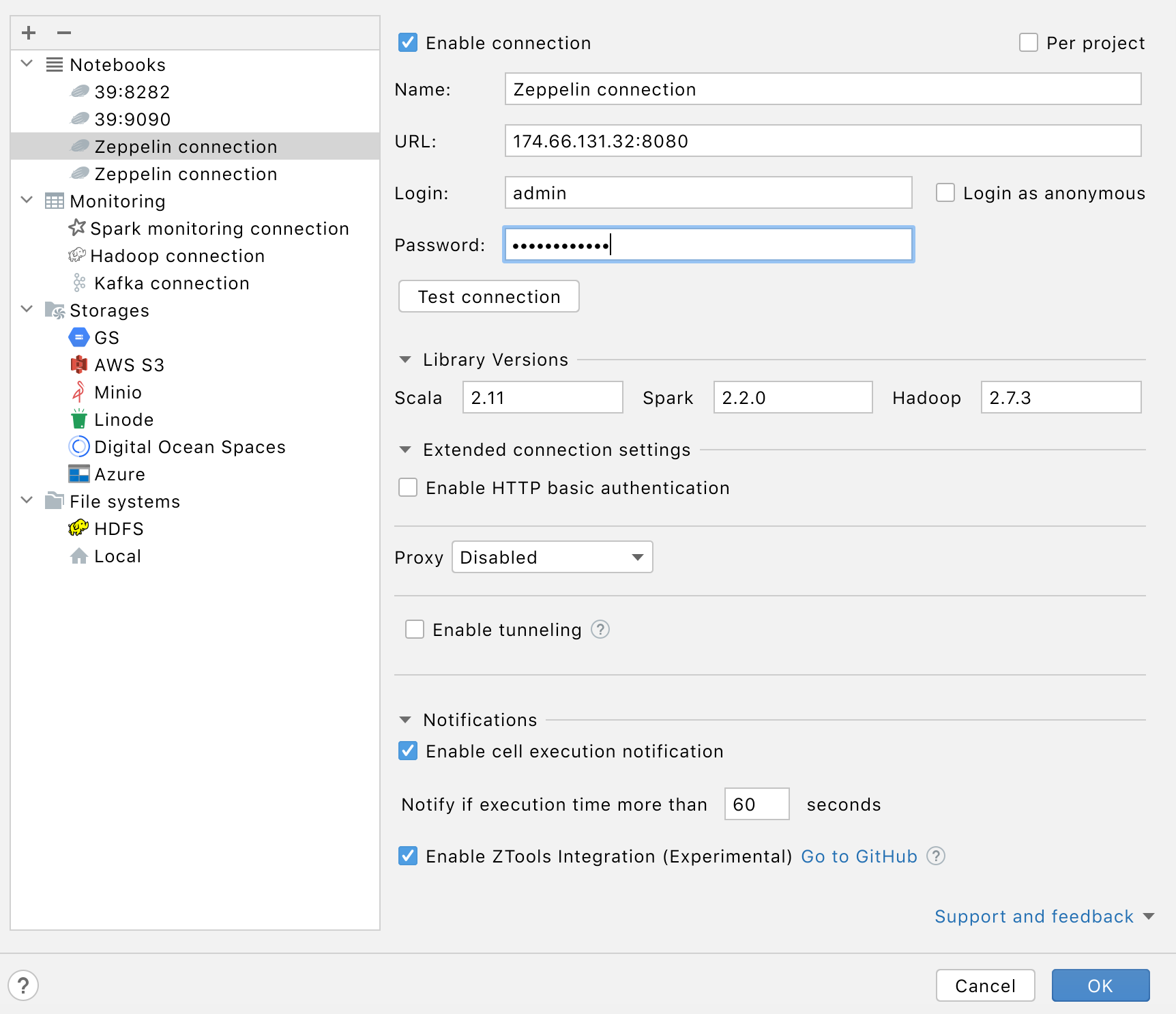Open the Proxy dropdown

(x=552, y=557)
